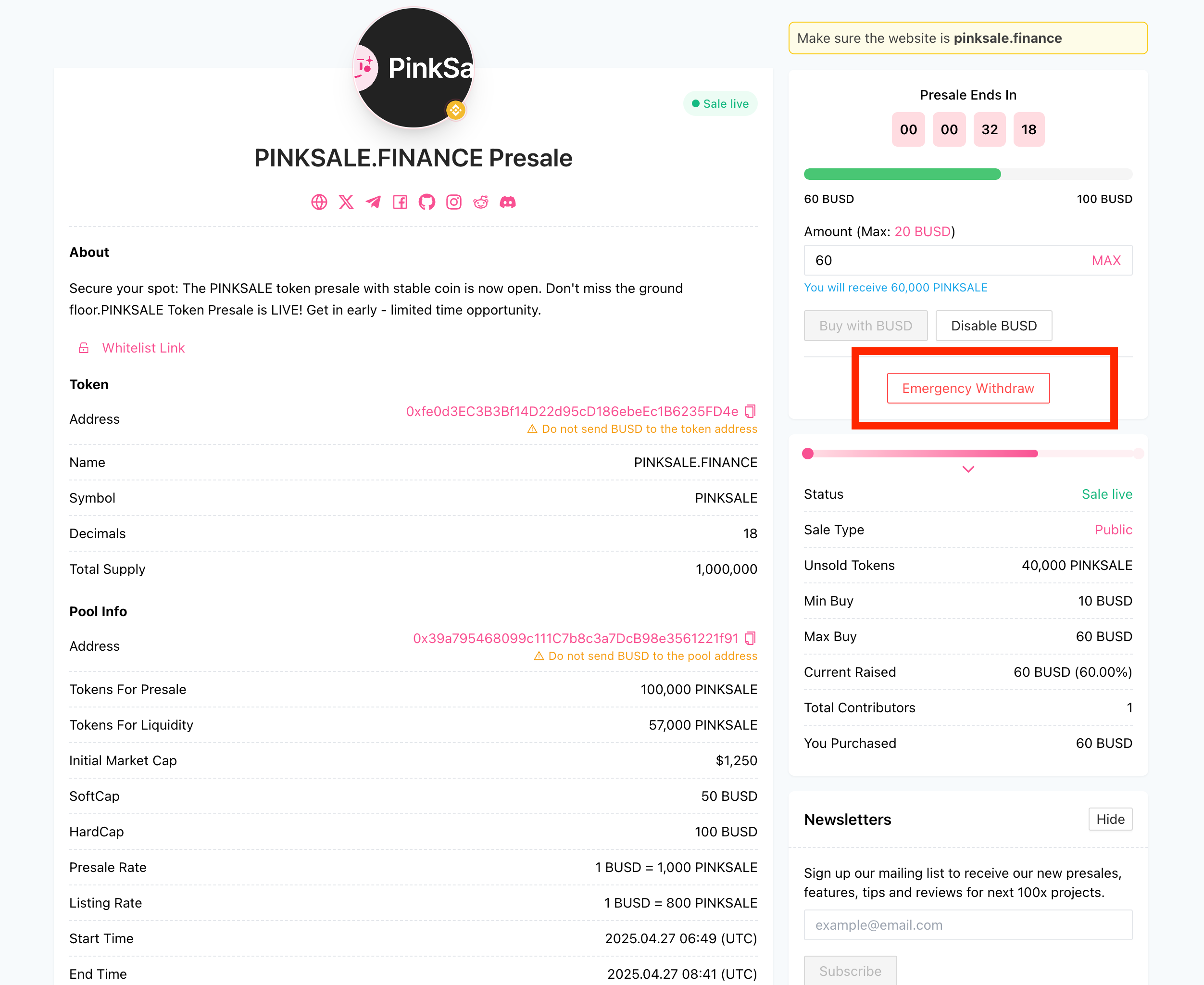Viewport: 1204px width, 985px height.
Task: Open the Reddit social icon
Action: click(x=481, y=202)
